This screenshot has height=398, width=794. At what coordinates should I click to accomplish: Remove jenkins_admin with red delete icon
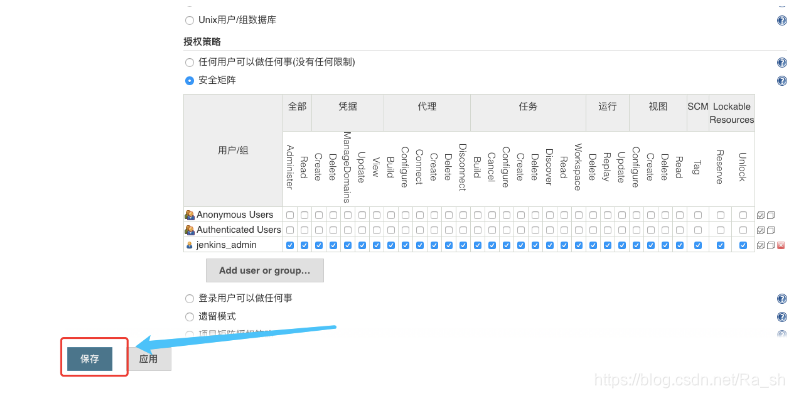point(781,245)
